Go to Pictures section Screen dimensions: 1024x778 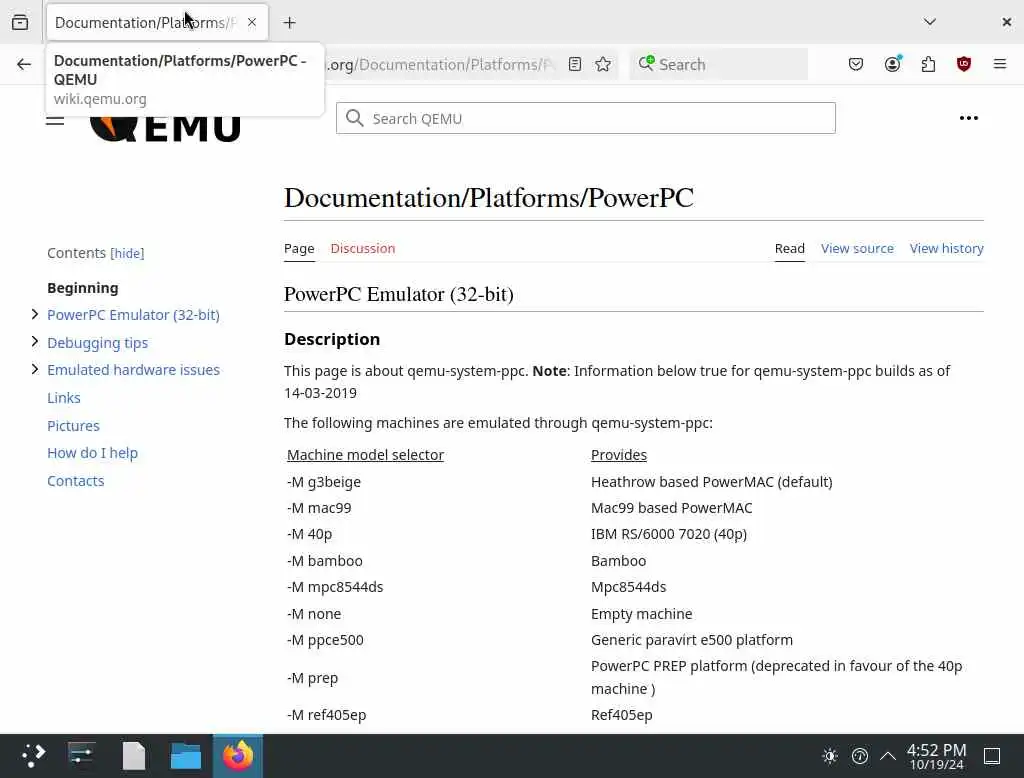73,426
